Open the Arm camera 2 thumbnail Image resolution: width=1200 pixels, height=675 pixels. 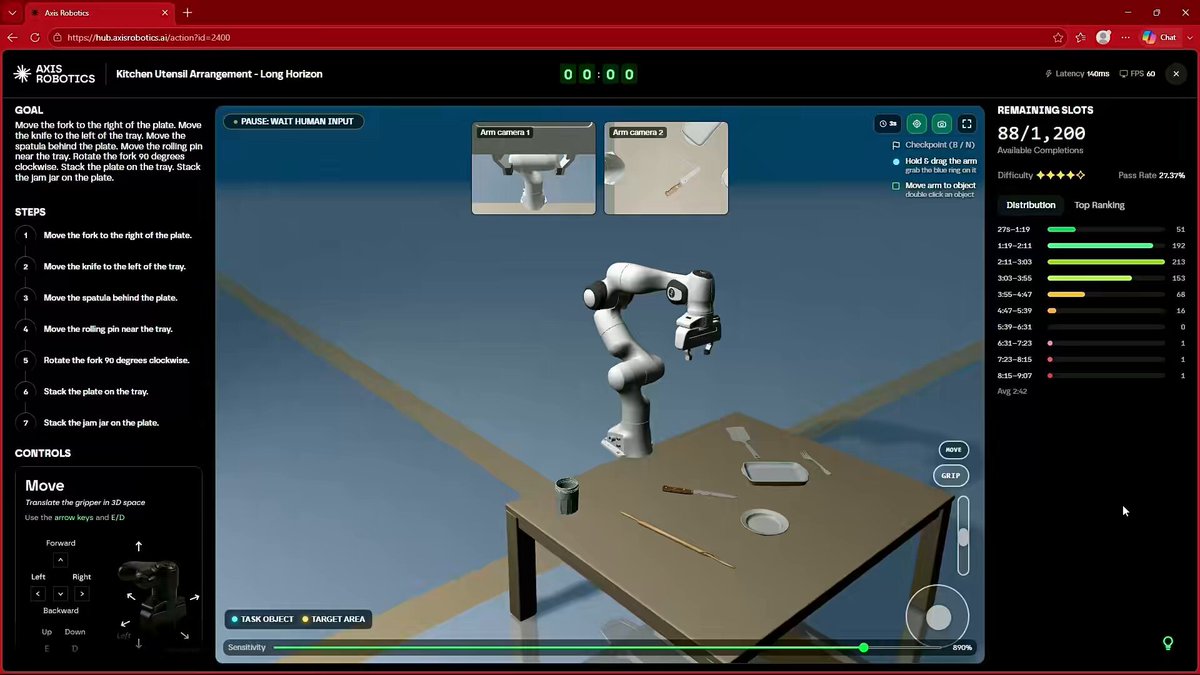666,168
